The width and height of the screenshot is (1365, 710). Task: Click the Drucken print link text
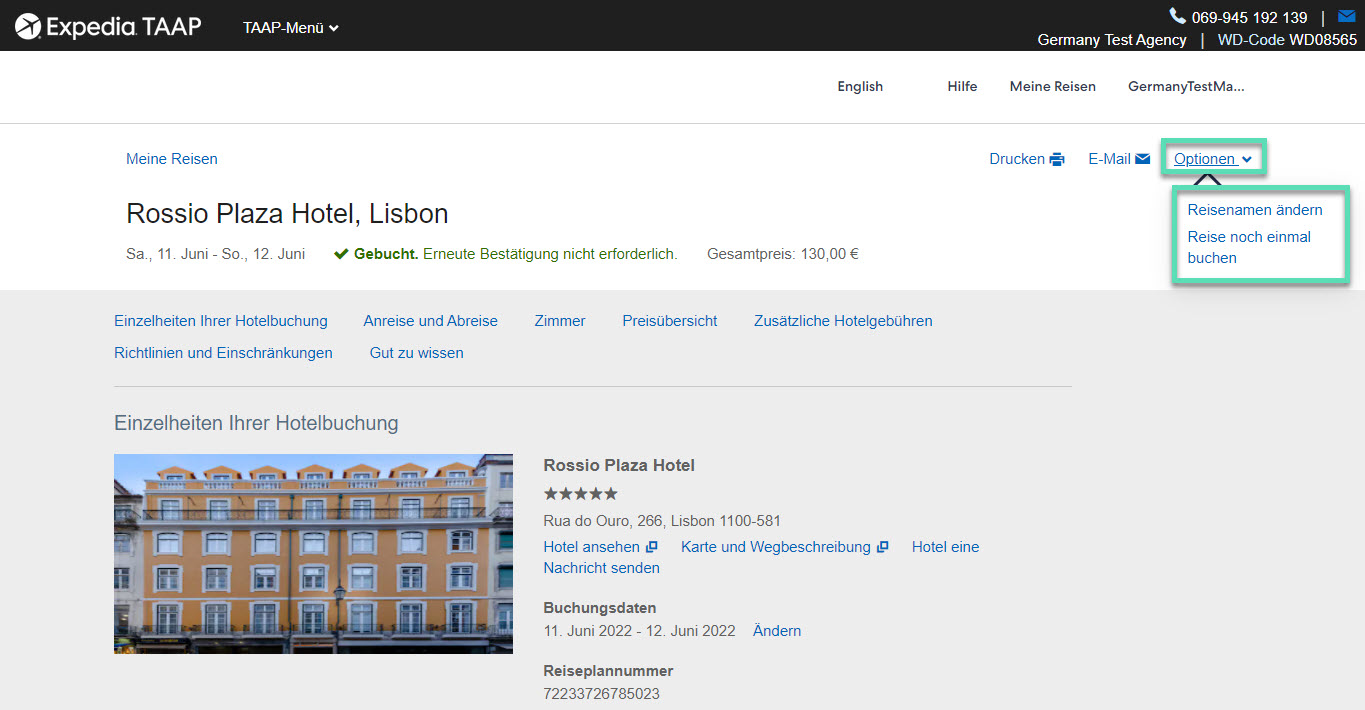(1017, 159)
